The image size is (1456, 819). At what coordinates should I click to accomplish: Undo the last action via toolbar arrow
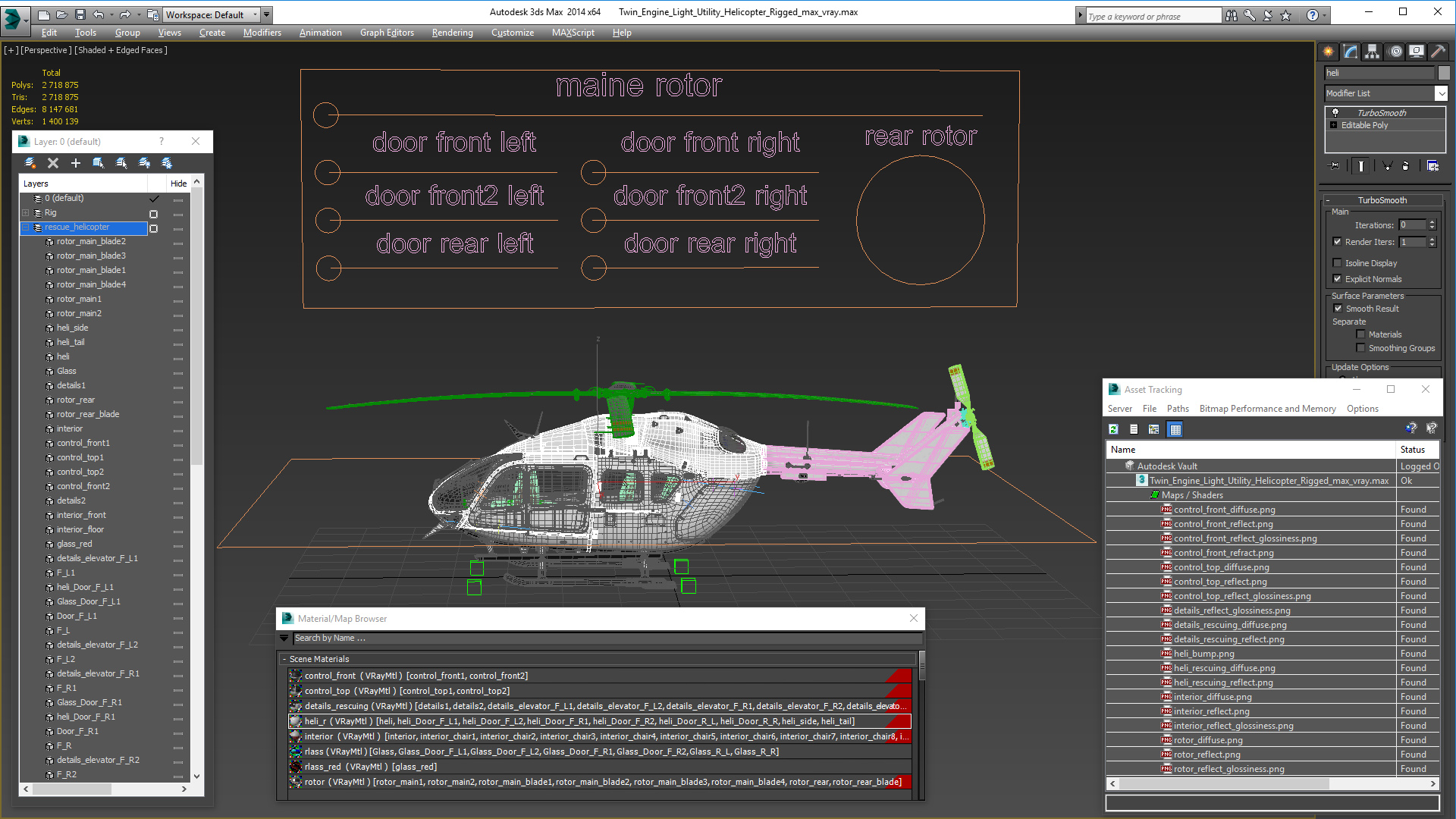[99, 14]
